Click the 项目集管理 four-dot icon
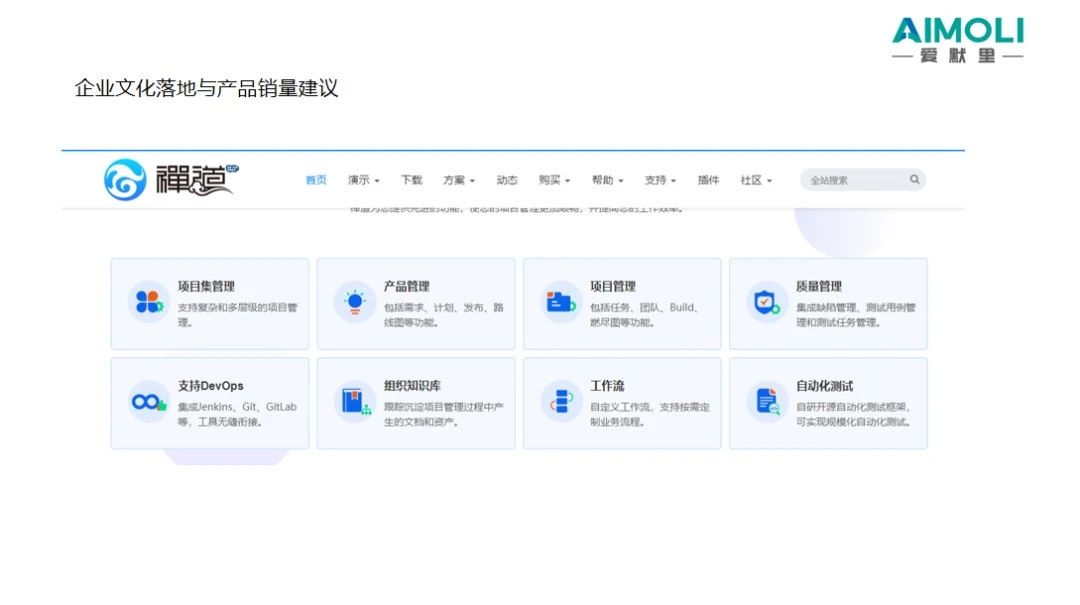1080x605 pixels. pyautogui.click(x=148, y=301)
